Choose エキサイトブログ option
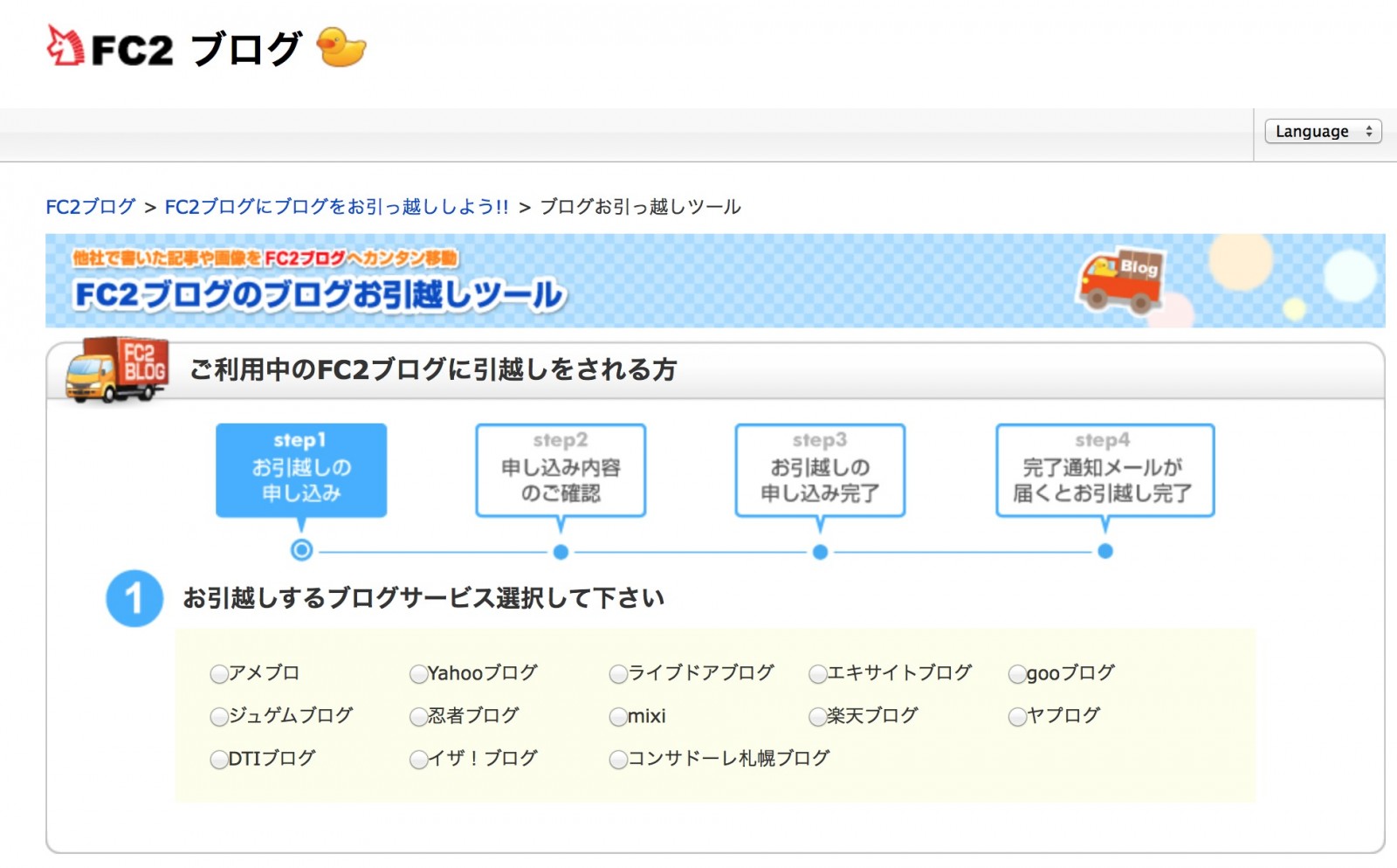The image size is (1397, 868). [x=817, y=674]
